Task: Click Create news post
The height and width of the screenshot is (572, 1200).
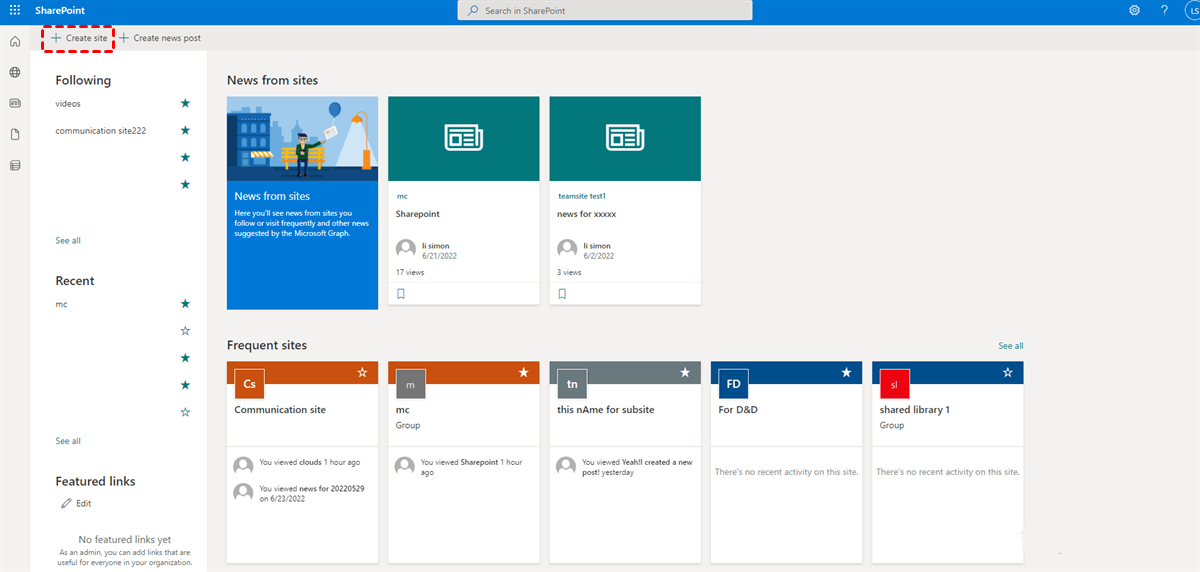Action: coord(160,38)
